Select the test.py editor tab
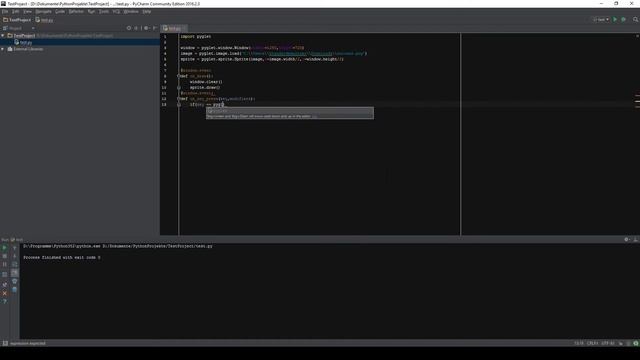 (x=174, y=28)
